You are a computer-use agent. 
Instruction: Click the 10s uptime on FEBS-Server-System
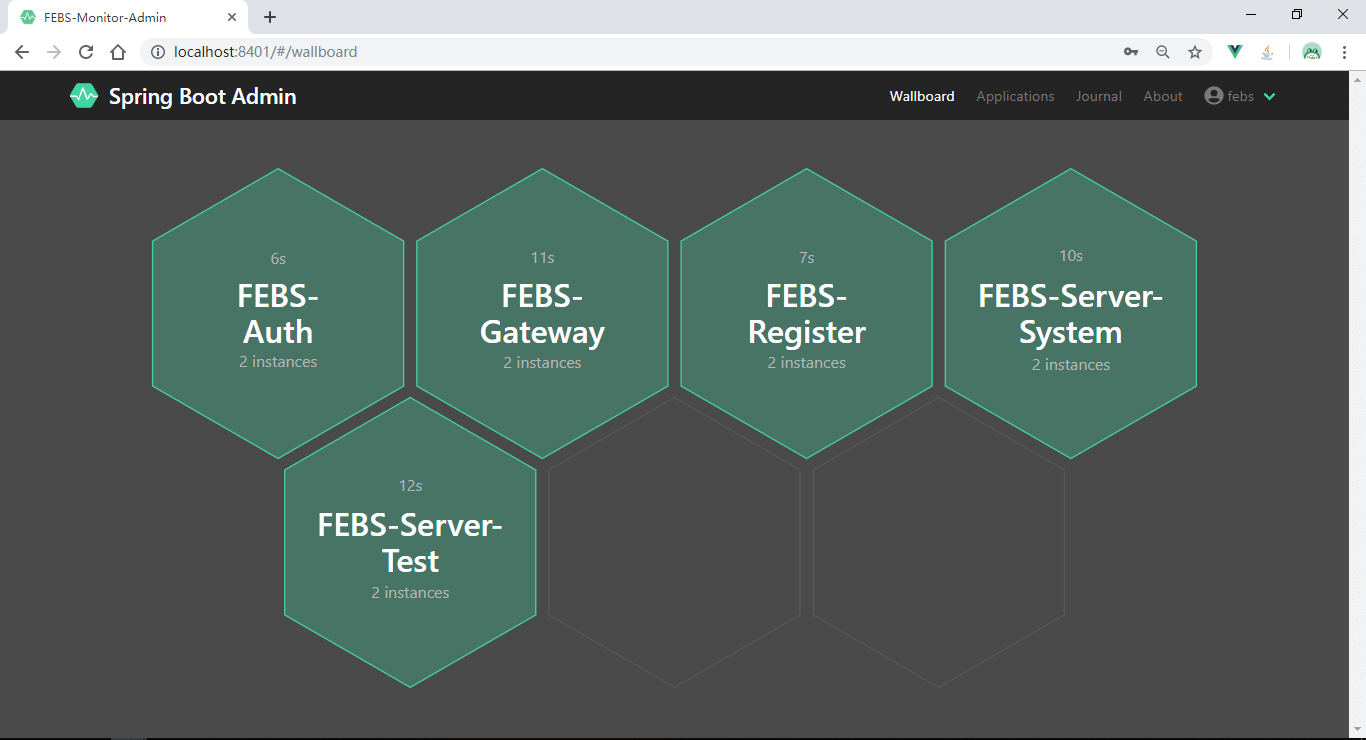click(1071, 256)
